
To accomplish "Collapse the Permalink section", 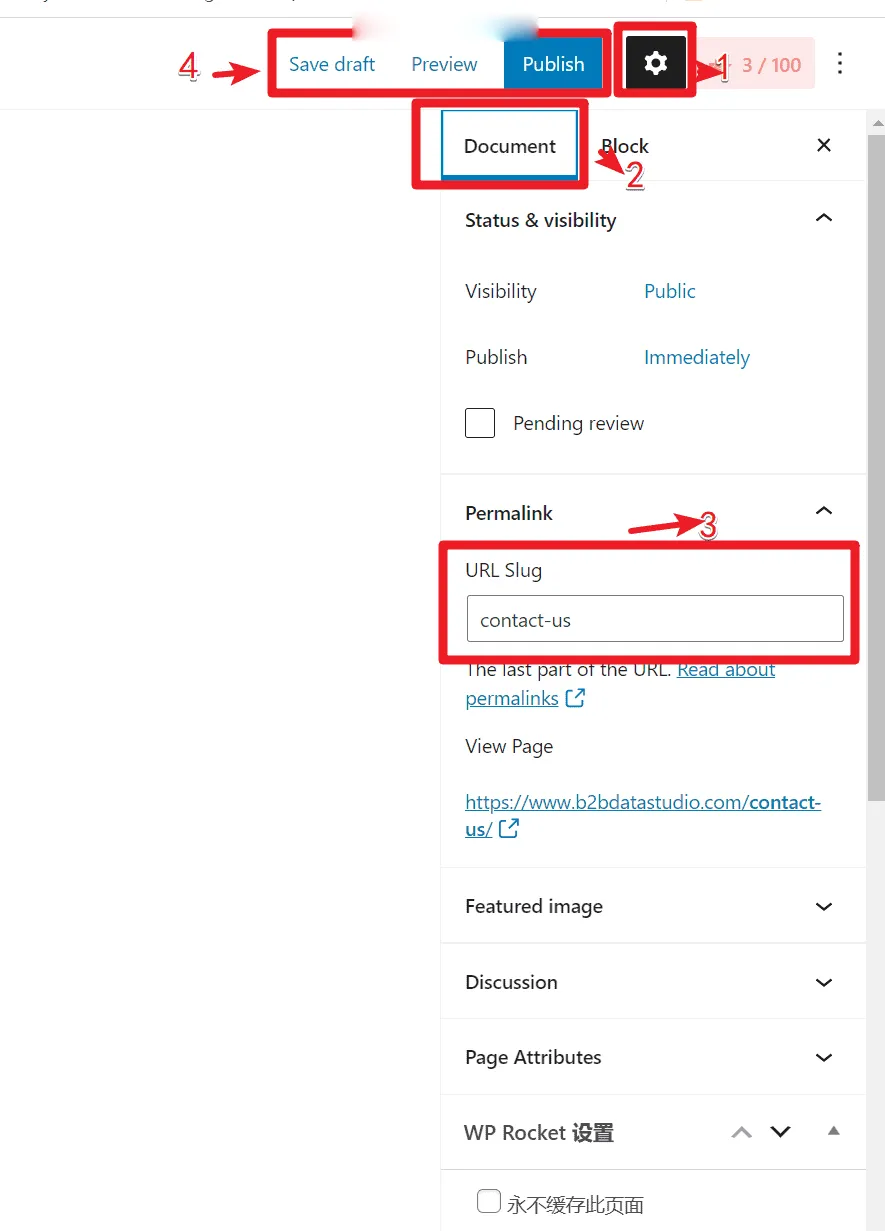I will click(824, 511).
